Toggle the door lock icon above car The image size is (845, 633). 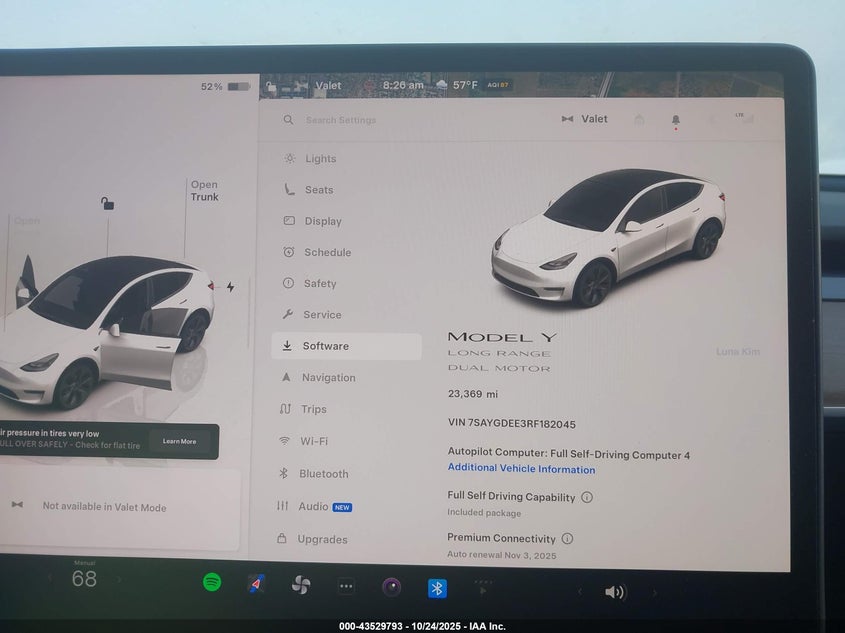107,204
